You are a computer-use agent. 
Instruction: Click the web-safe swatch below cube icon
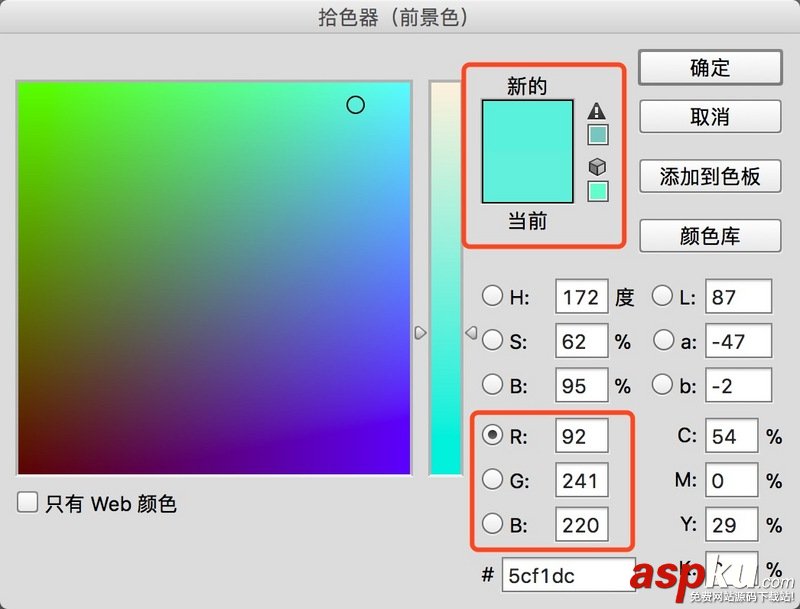coord(597,190)
